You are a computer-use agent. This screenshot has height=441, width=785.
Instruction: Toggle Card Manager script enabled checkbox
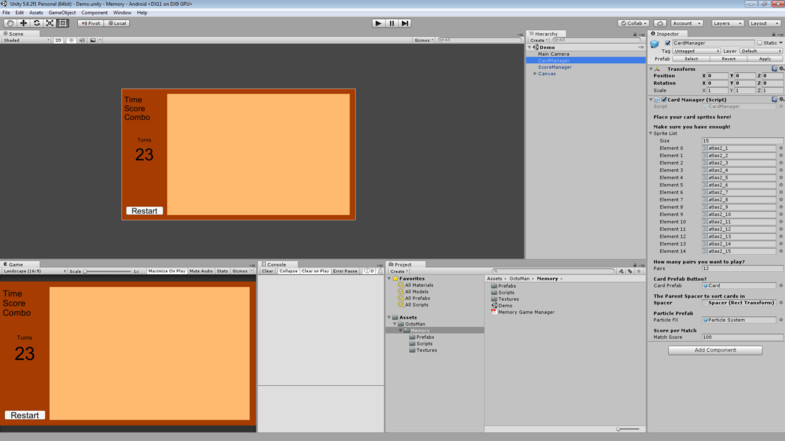tap(664, 100)
